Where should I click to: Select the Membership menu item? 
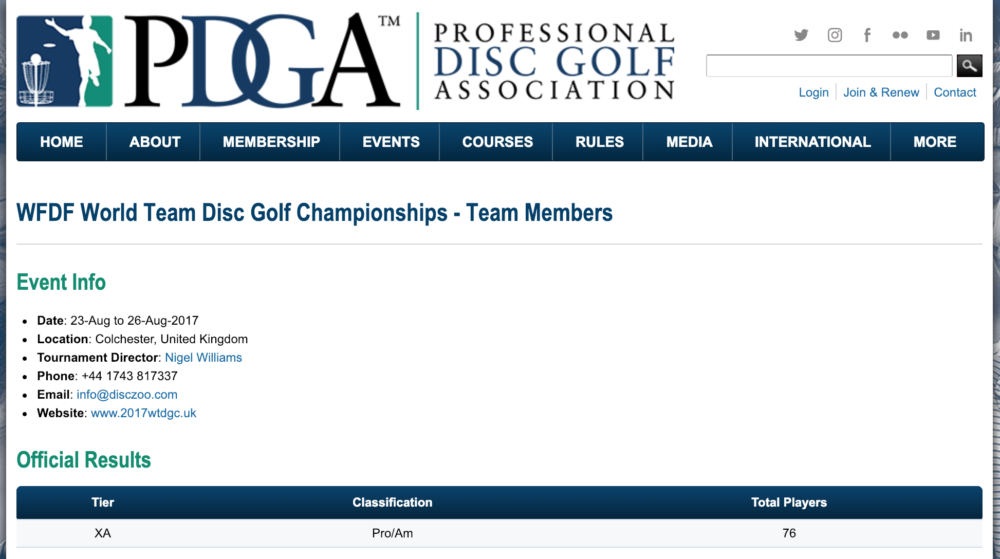[271, 142]
